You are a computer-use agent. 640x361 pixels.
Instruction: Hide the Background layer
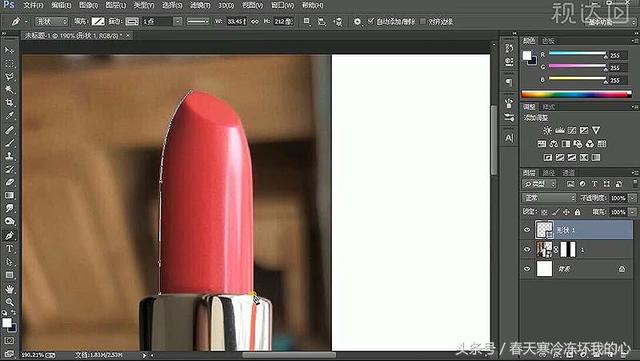click(x=527, y=269)
